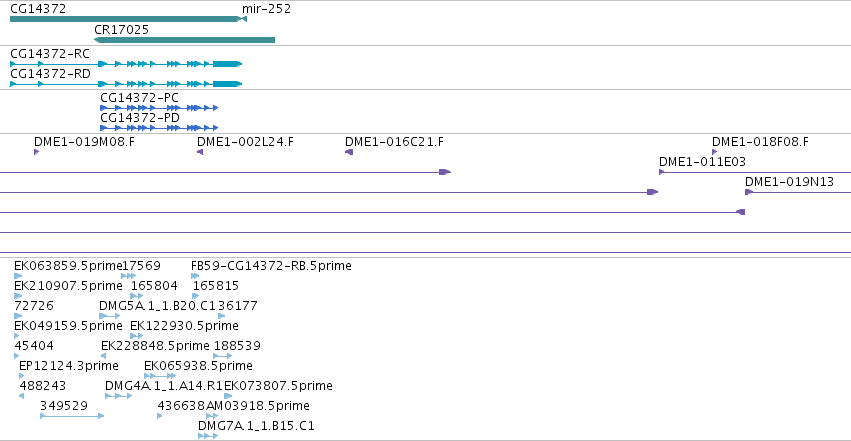This screenshot has height=441, width=851.
Task: Open the DMG7A.1_1.B15.C1 EST feature
Action: [208, 436]
